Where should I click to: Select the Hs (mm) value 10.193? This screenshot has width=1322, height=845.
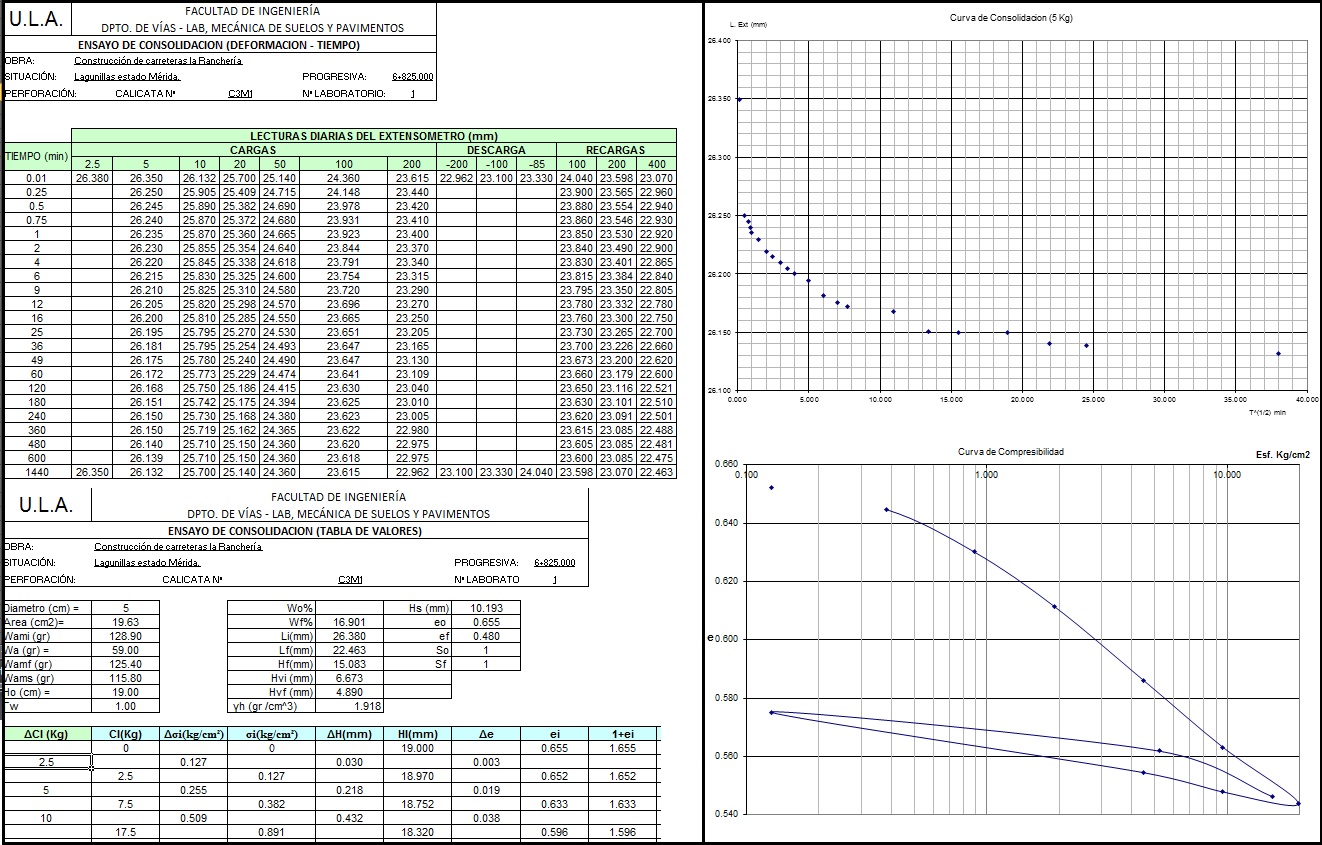click(x=486, y=608)
